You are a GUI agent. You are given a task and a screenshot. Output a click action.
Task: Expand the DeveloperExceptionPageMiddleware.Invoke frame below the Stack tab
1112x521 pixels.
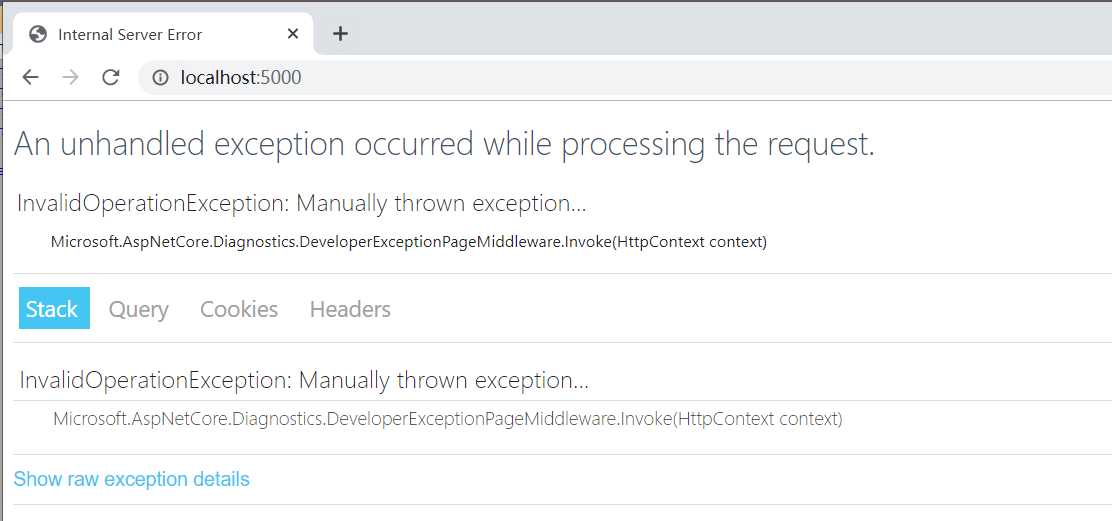pos(447,419)
